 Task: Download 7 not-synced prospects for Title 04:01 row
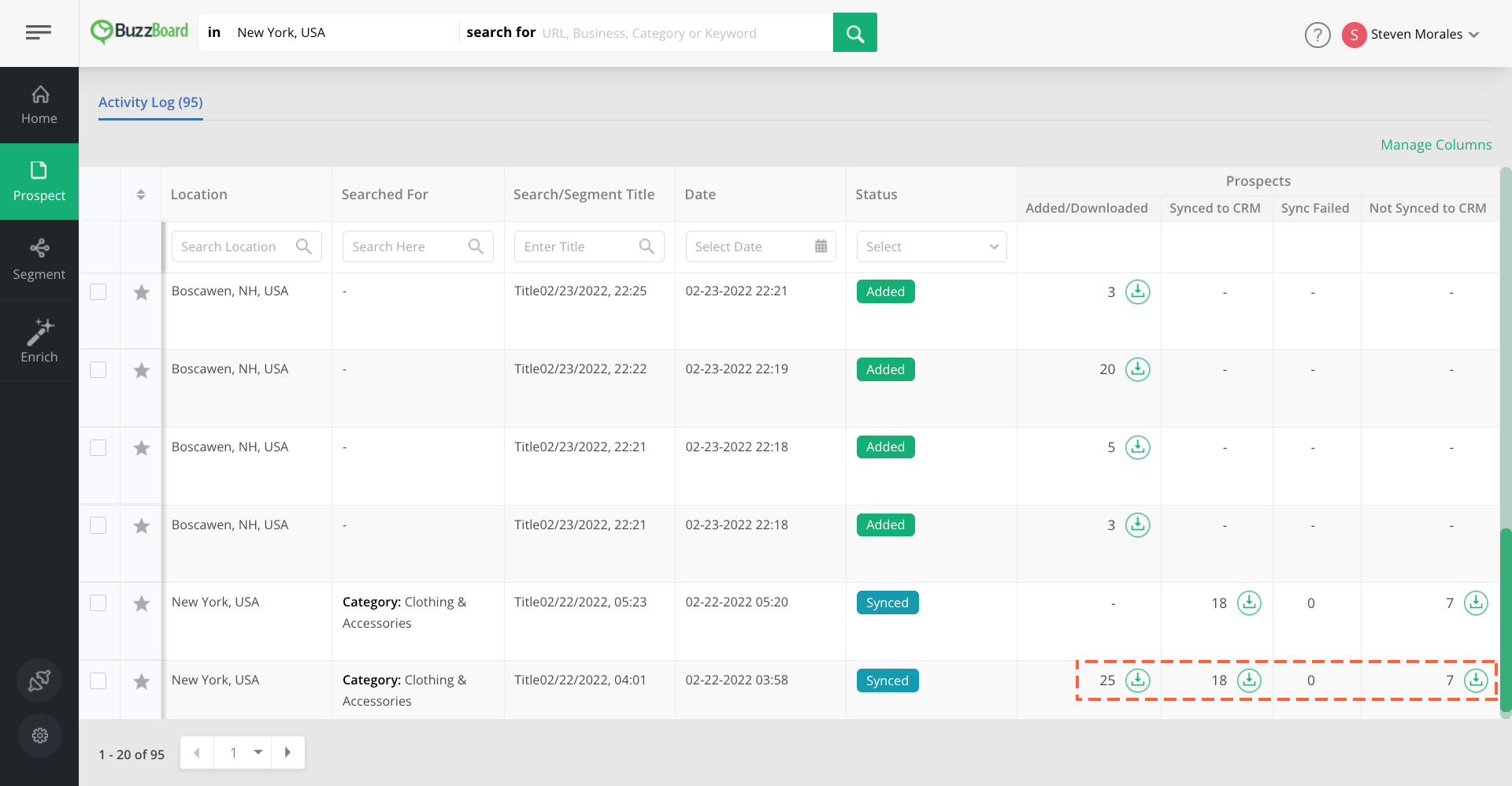click(1476, 680)
